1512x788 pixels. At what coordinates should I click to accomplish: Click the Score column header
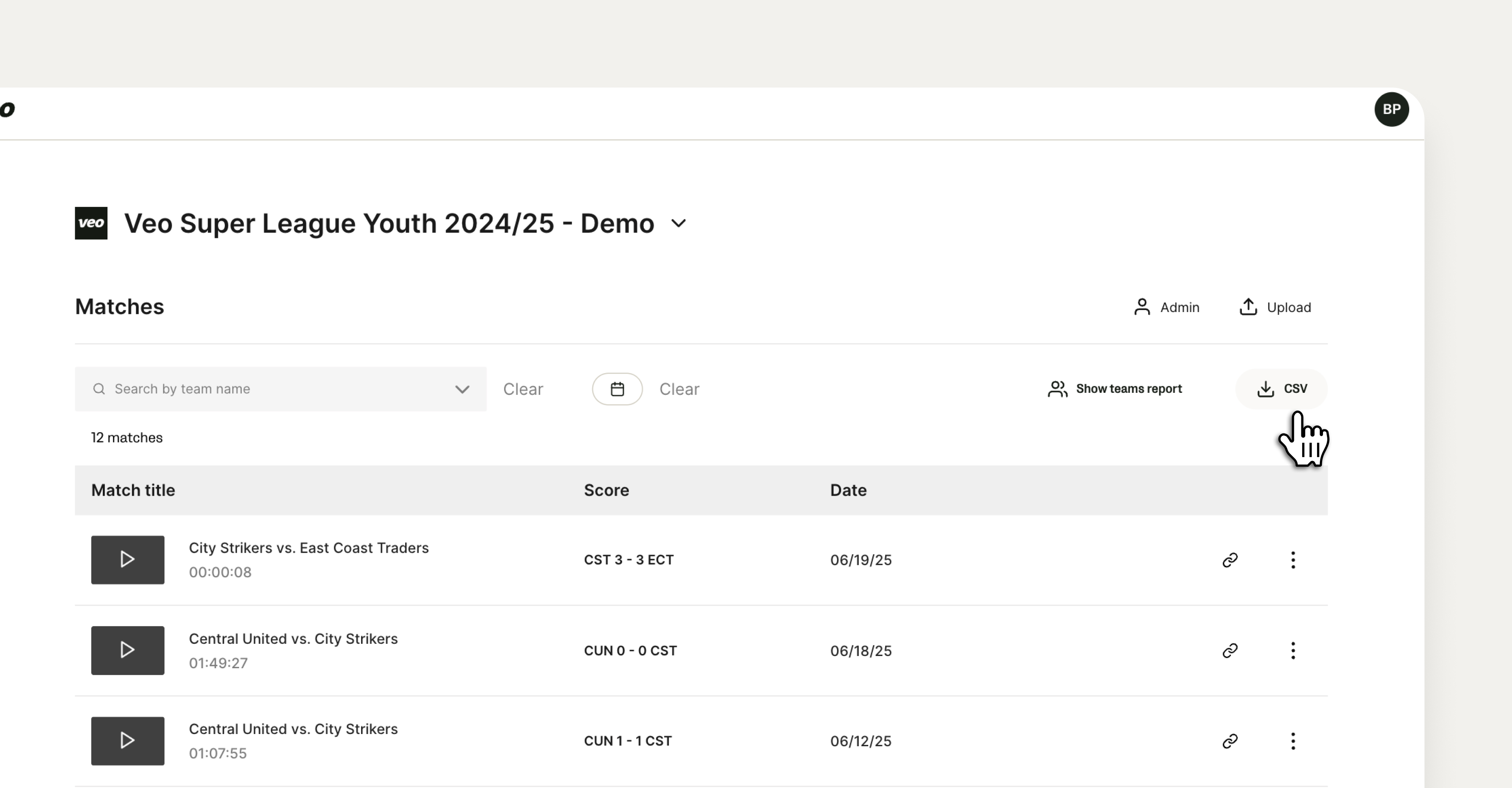[606, 490]
